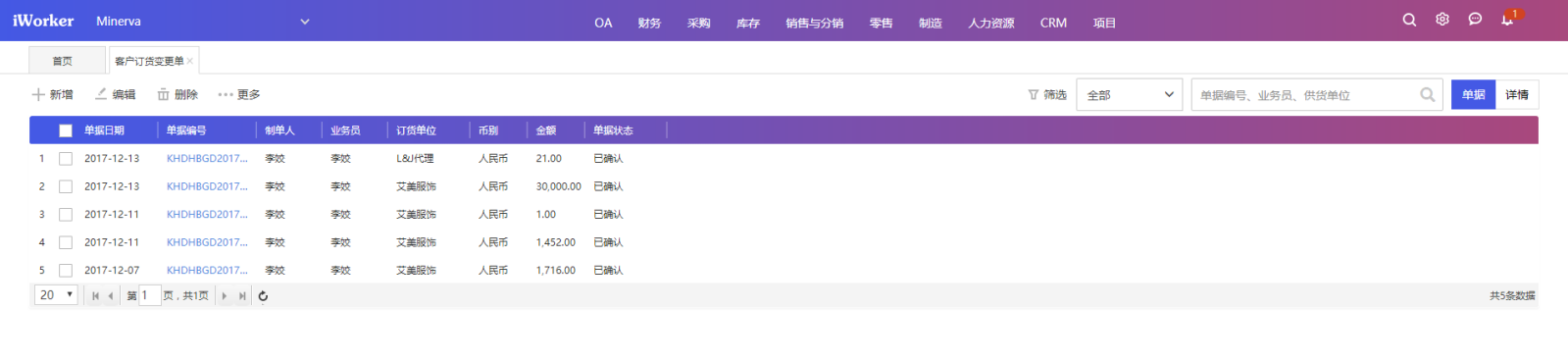Sort by 制单人 column header
This screenshot has height=361, width=1568.
tap(279, 130)
